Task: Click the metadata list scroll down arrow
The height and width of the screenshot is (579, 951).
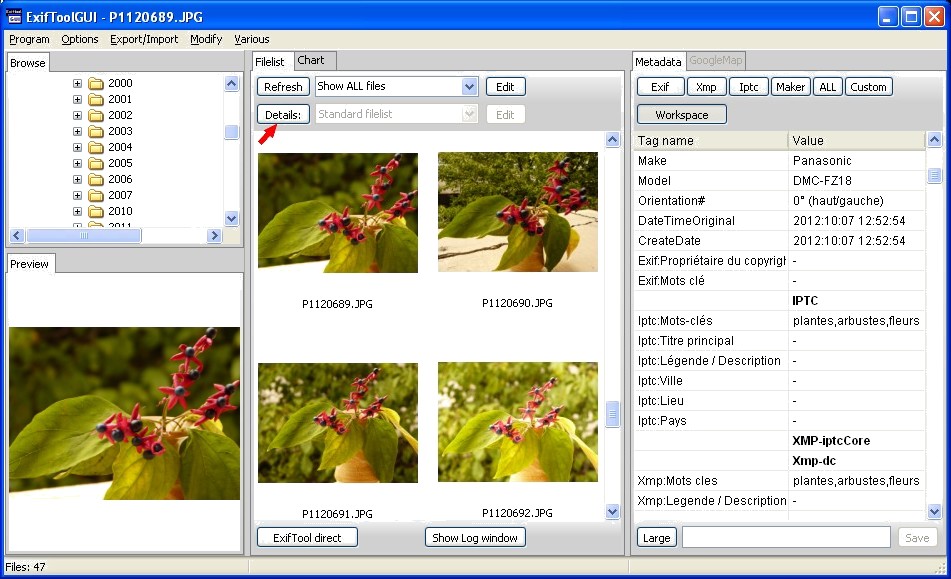Action: pos(935,512)
